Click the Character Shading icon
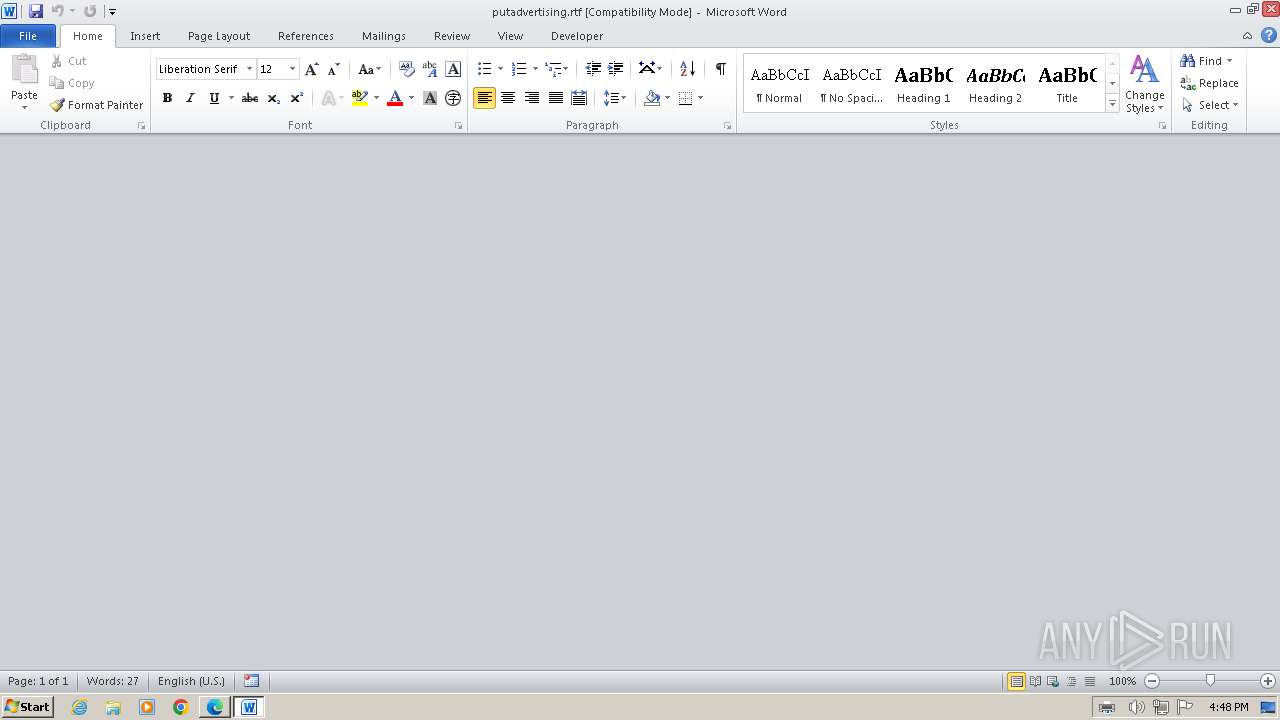The width and height of the screenshot is (1280, 720). (x=430, y=98)
